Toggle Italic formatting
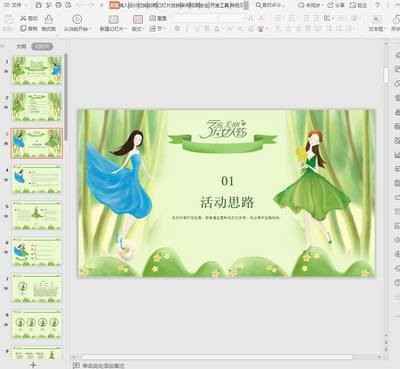400x369 pixels. click(187, 29)
